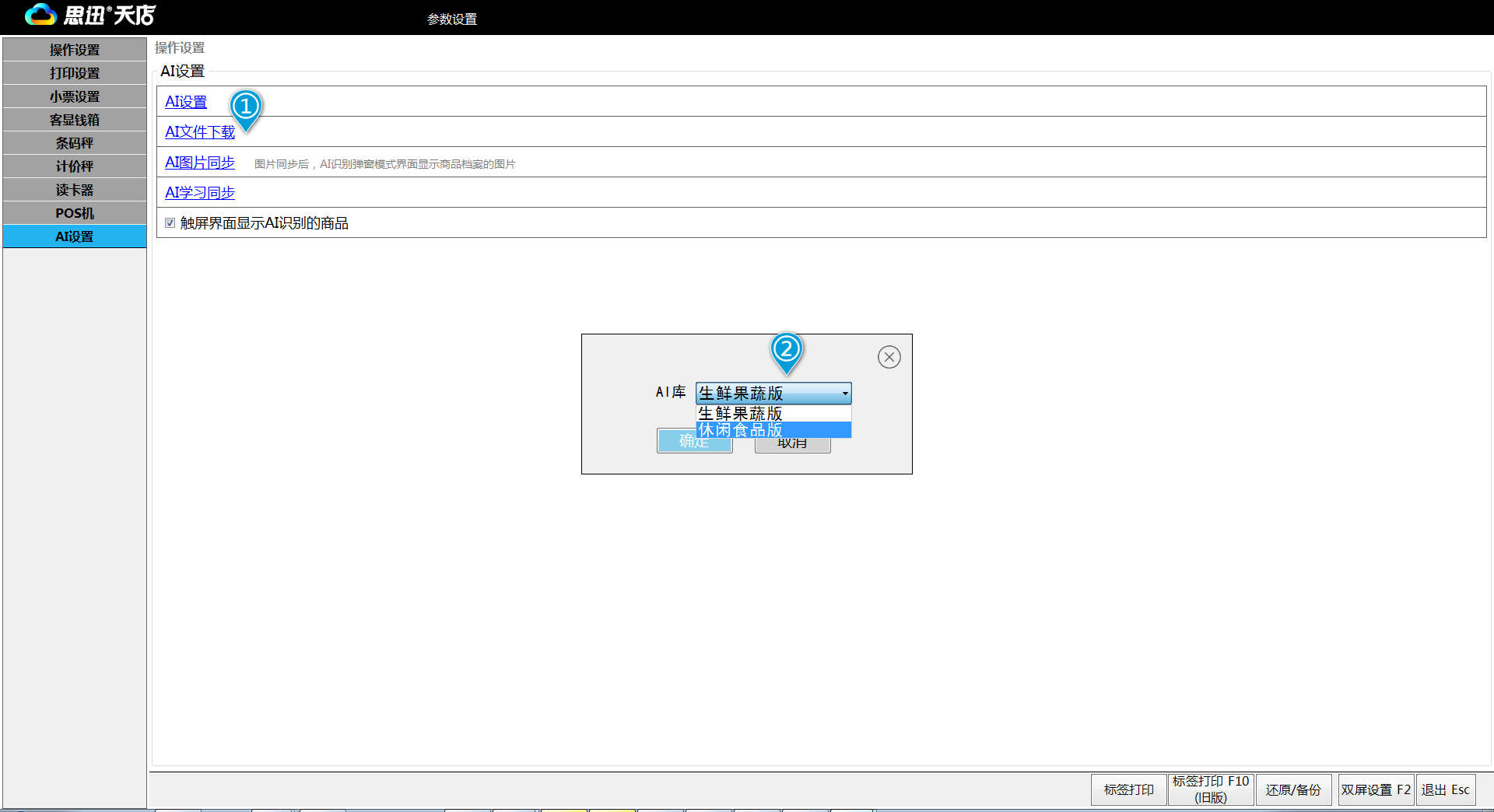Select 条码秤 sidebar tab
This screenshot has width=1494, height=812.
(75, 143)
